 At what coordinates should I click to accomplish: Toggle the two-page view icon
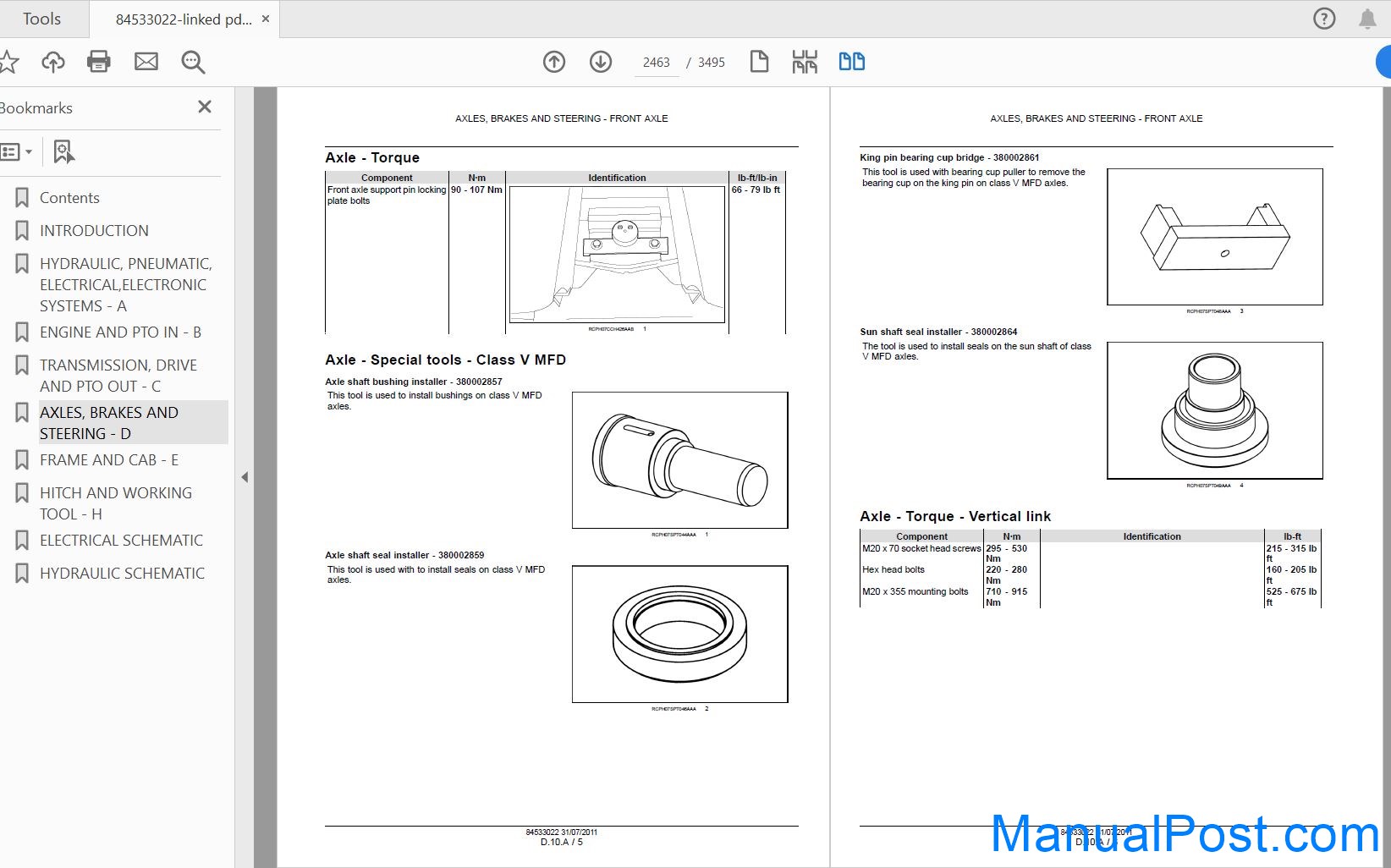pos(852,62)
